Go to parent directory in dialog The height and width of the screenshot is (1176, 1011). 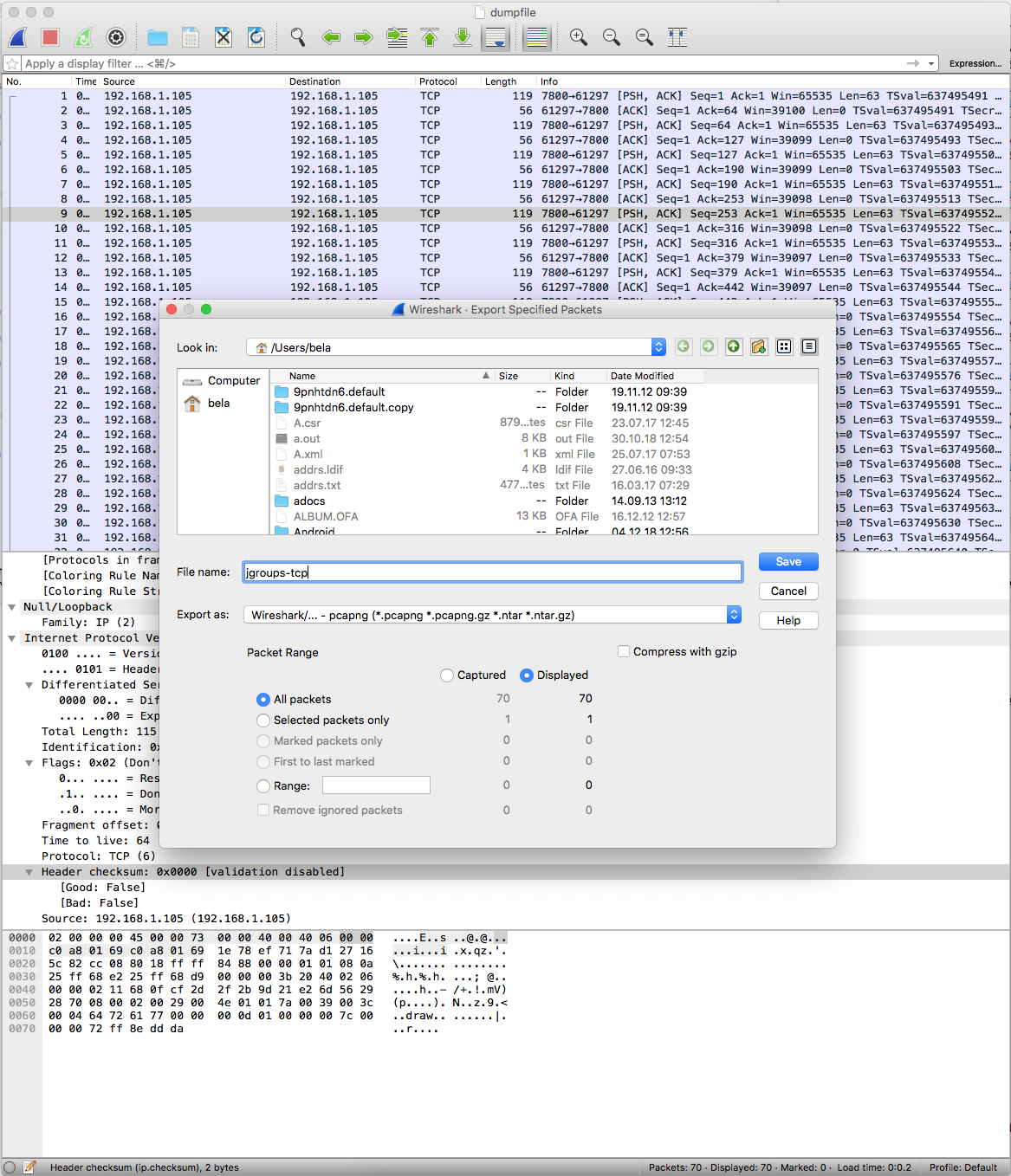pyautogui.click(x=734, y=346)
